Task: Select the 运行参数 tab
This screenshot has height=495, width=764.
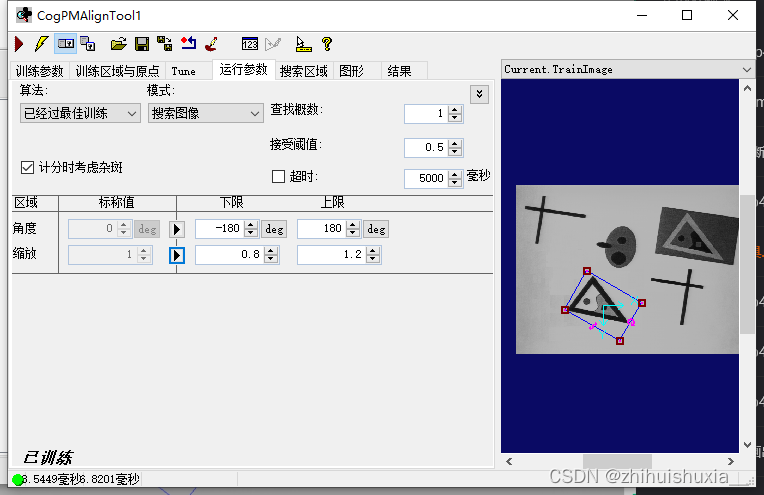Action: [244, 70]
